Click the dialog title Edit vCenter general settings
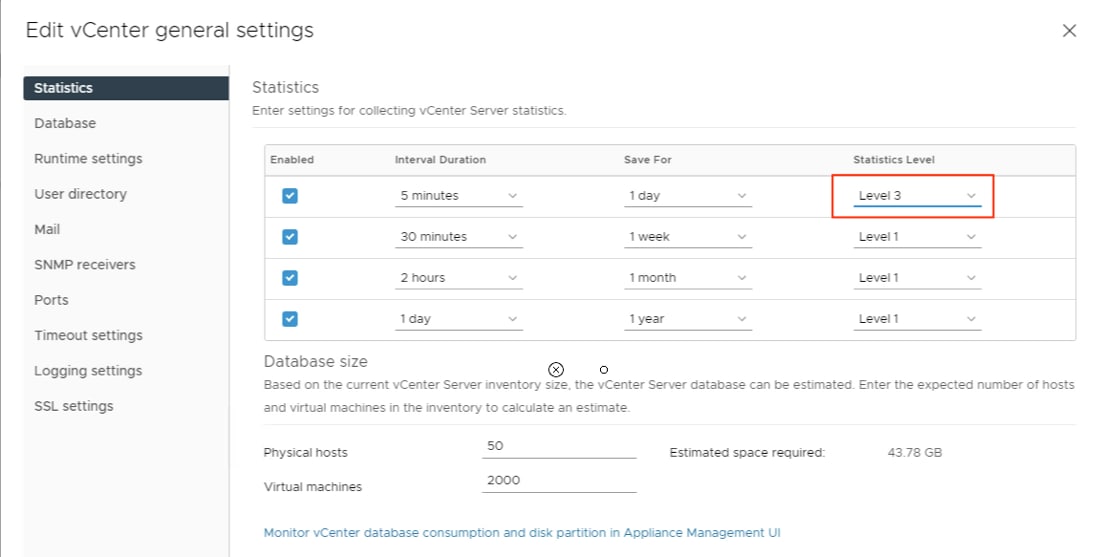This screenshot has height=557, width=1096. (x=169, y=31)
